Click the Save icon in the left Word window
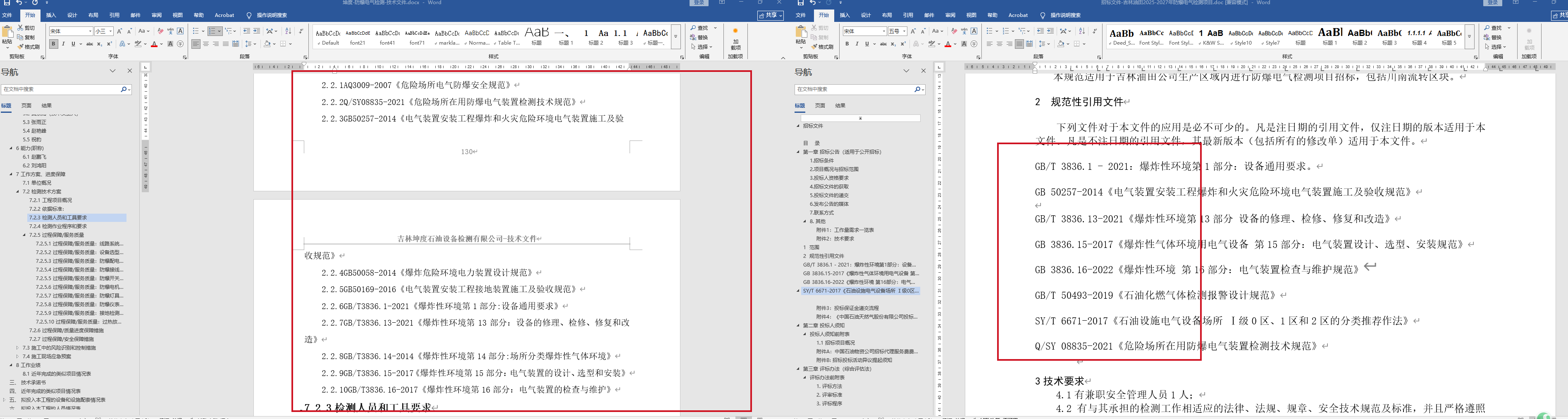Image resolution: width=1568 pixels, height=419 pixels. [7, 2]
